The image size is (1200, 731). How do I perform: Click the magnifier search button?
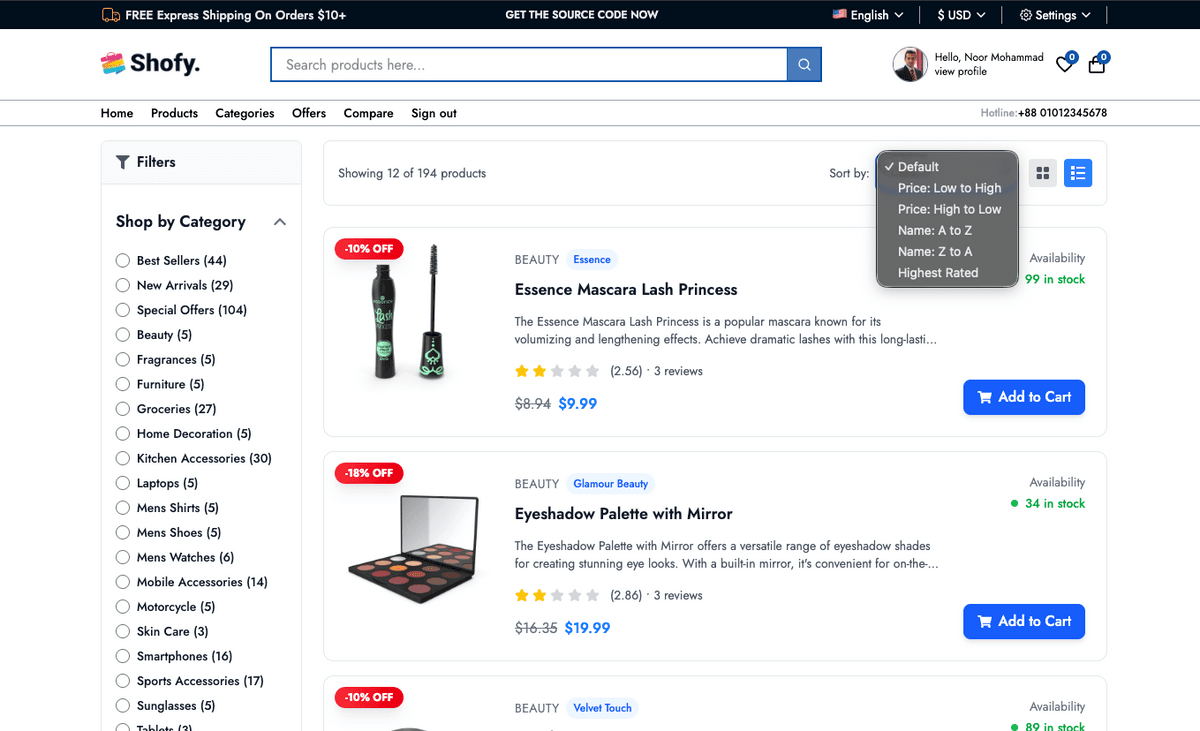804,65
